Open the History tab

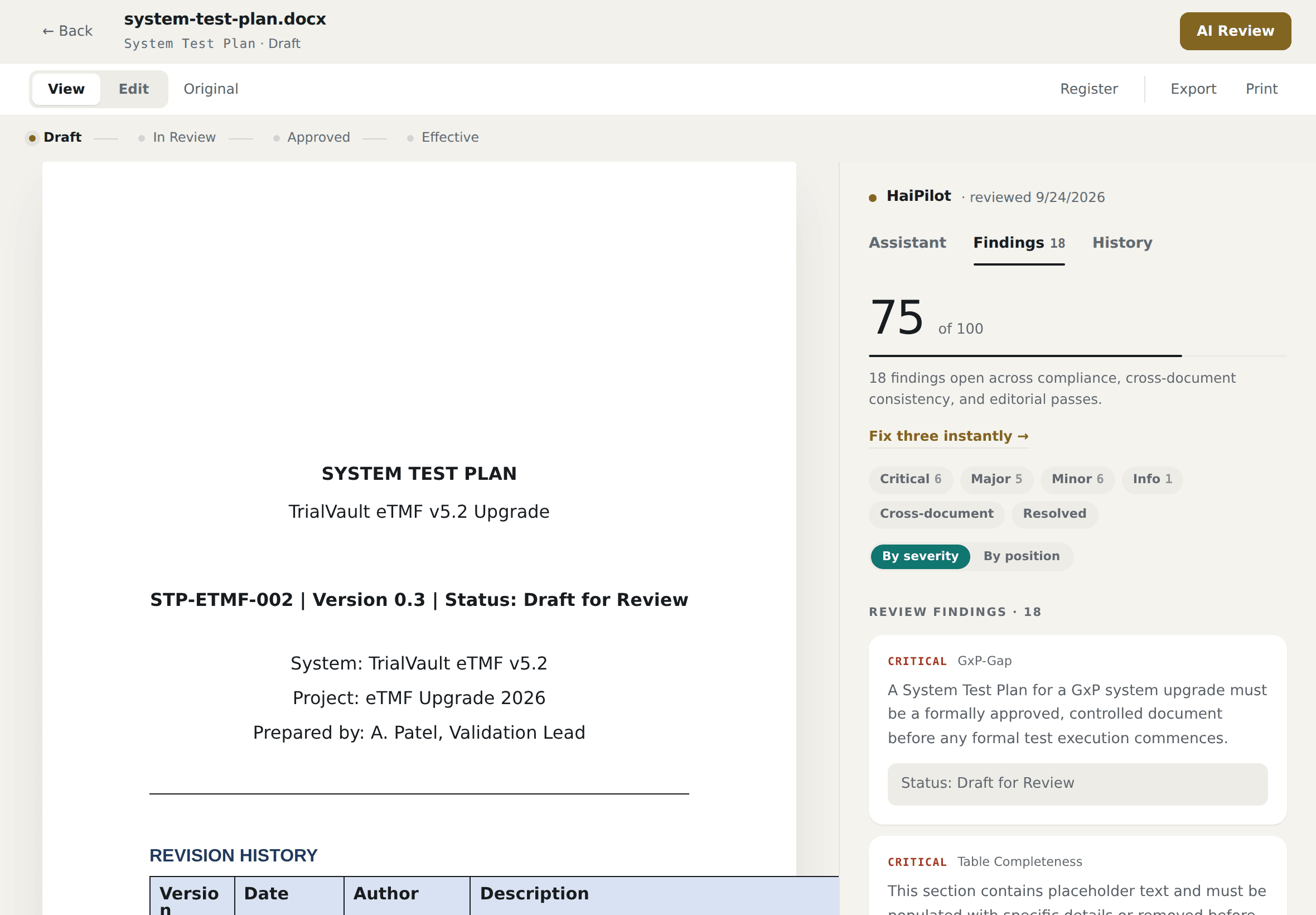click(1122, 243)
